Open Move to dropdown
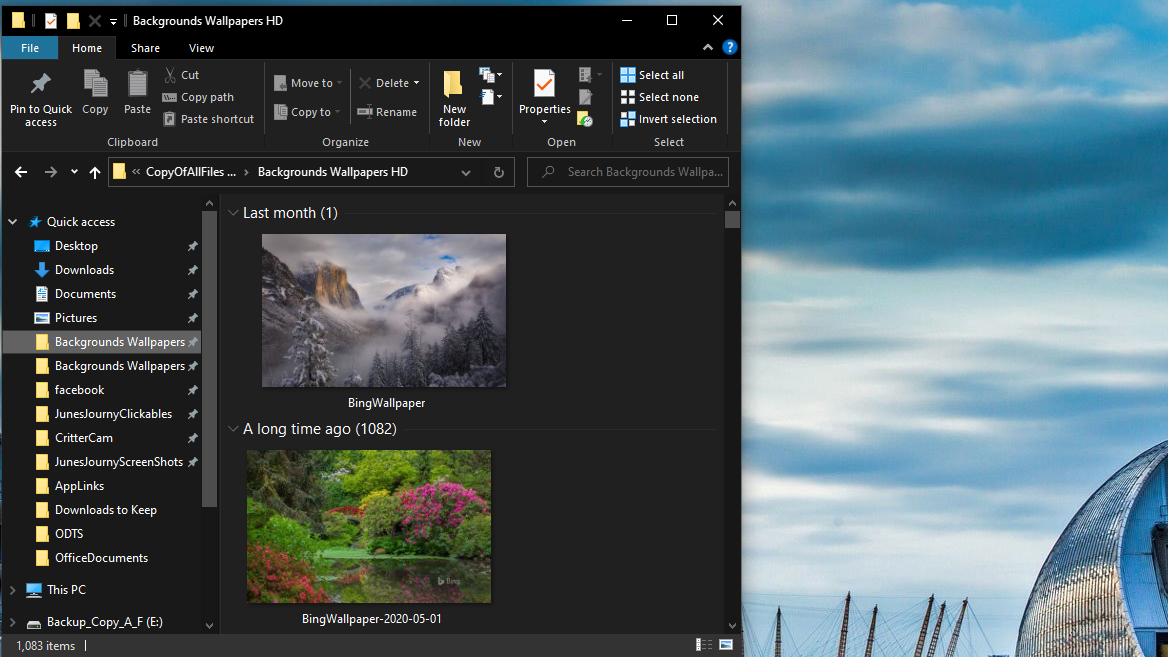Screen dimensions: 1168x657 pos(308,83)
